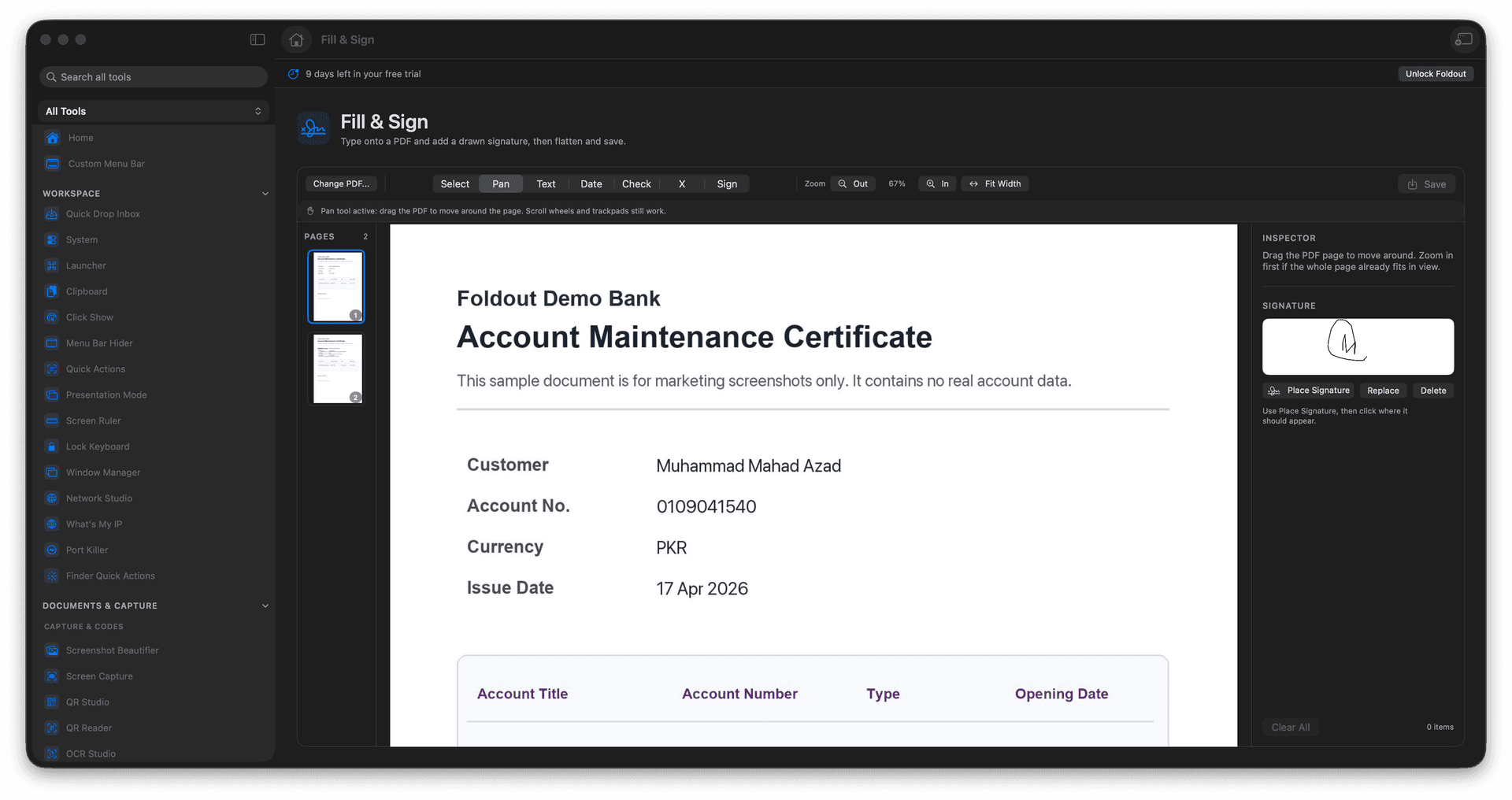Open Custom Menu Bar tool icon
Viewport: 1512px width, 800px height.
[x=52, y=164]
